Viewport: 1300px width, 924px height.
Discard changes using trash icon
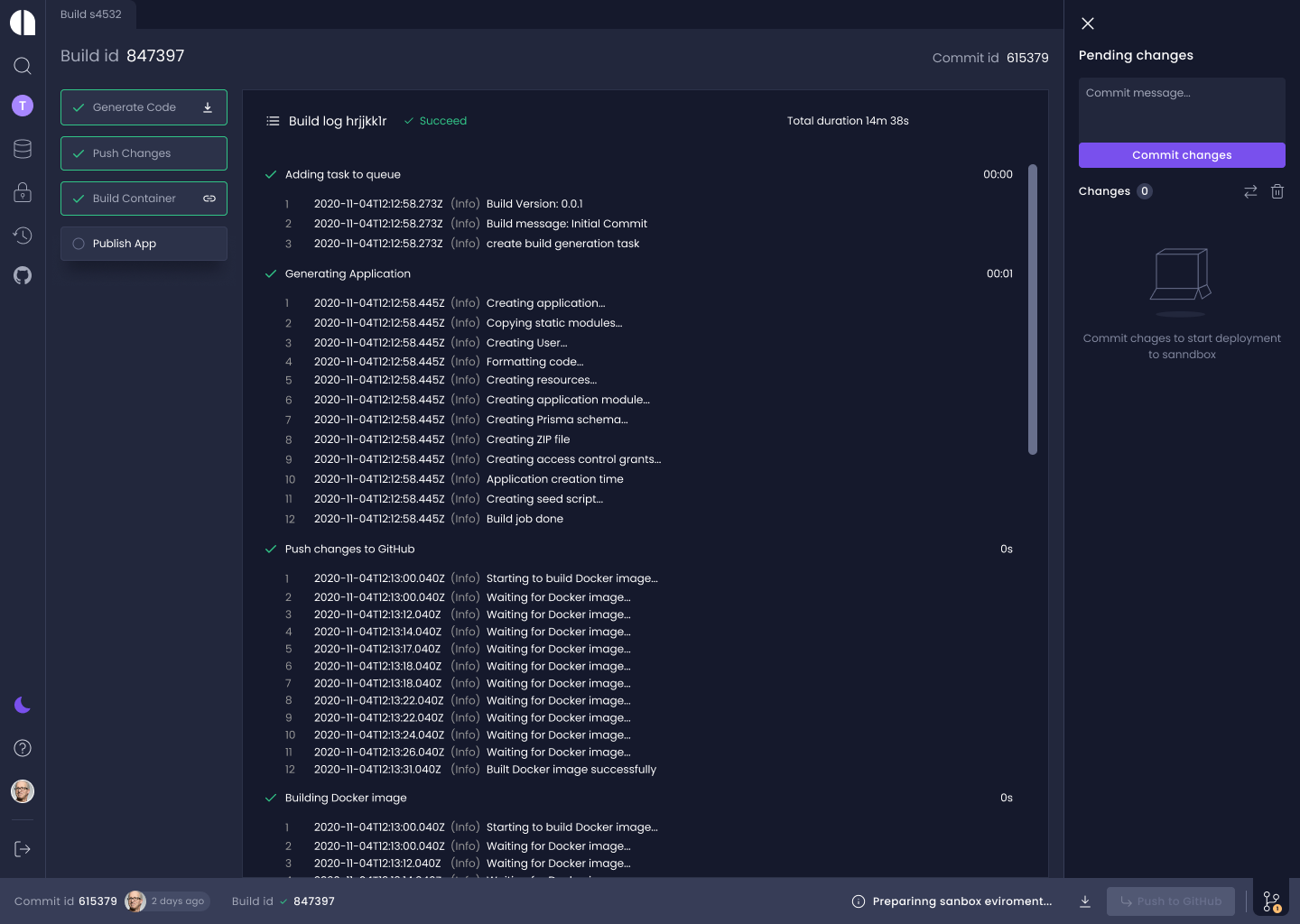[x=1277, y=191]
